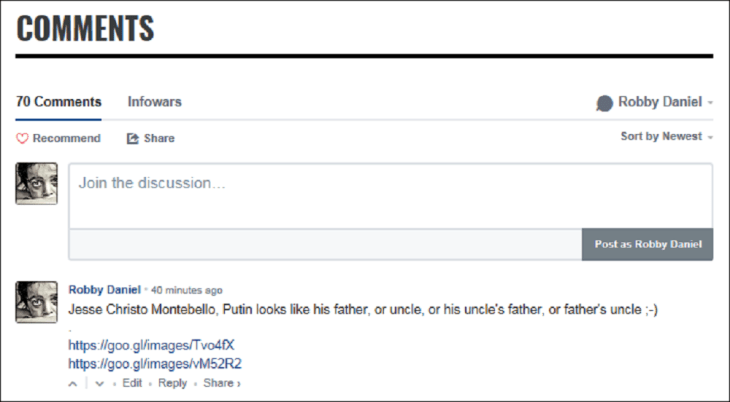Image resolution: width=730 pixels, height=402 pixels.
Task: Click Reply under the comment
Action: pyautogui.click(x=172, y=383)
